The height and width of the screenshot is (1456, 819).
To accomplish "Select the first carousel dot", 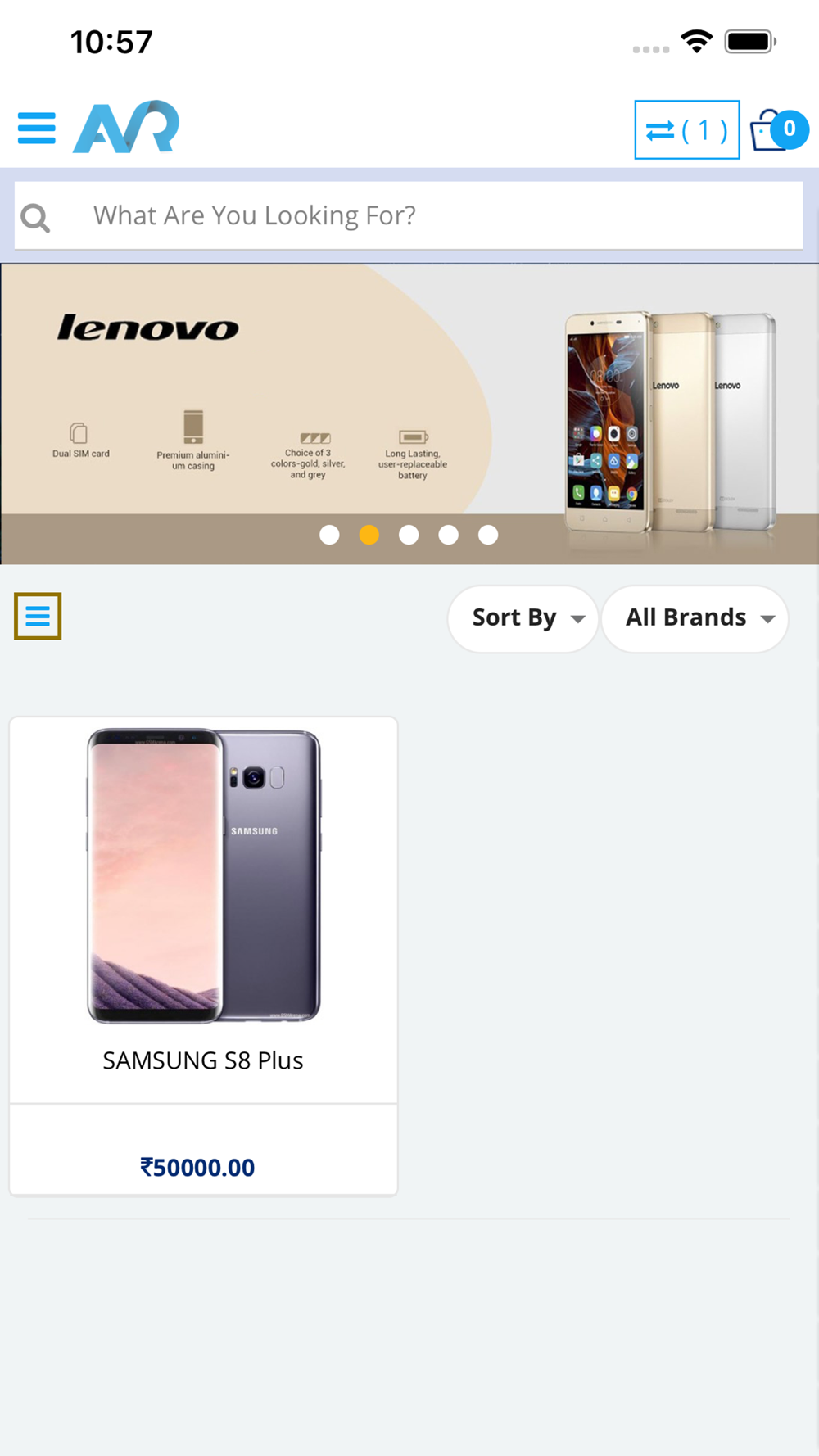I will tap(329, 535).
